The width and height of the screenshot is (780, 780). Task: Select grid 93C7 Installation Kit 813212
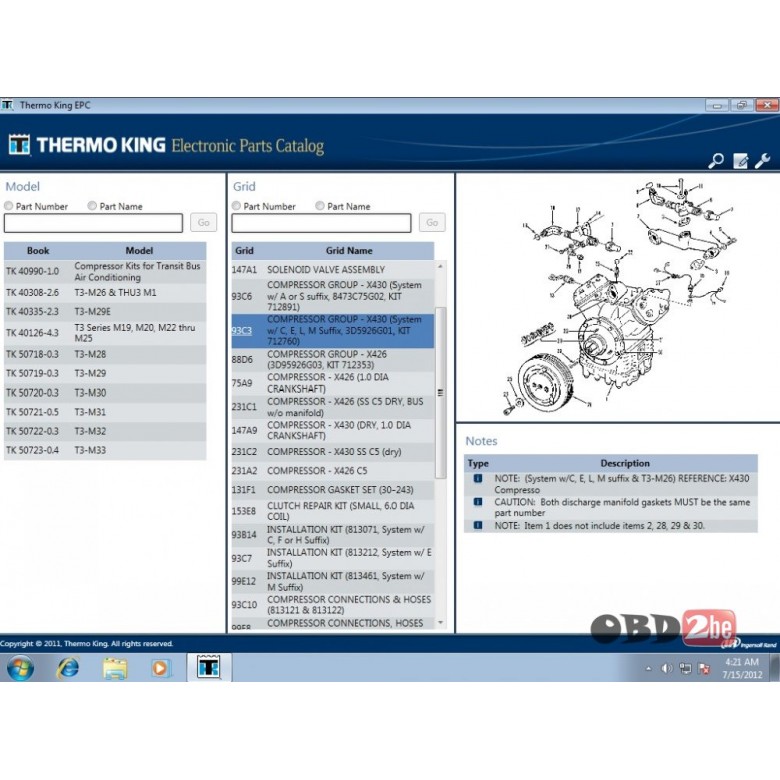333,558
